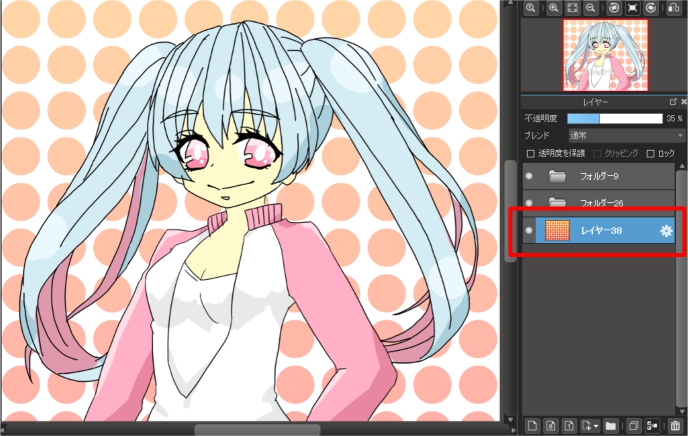The width and height of the screenshot is (688, 436).
Task: Click the レイヤー38 layer thumbnail
Action: point(557,230)
